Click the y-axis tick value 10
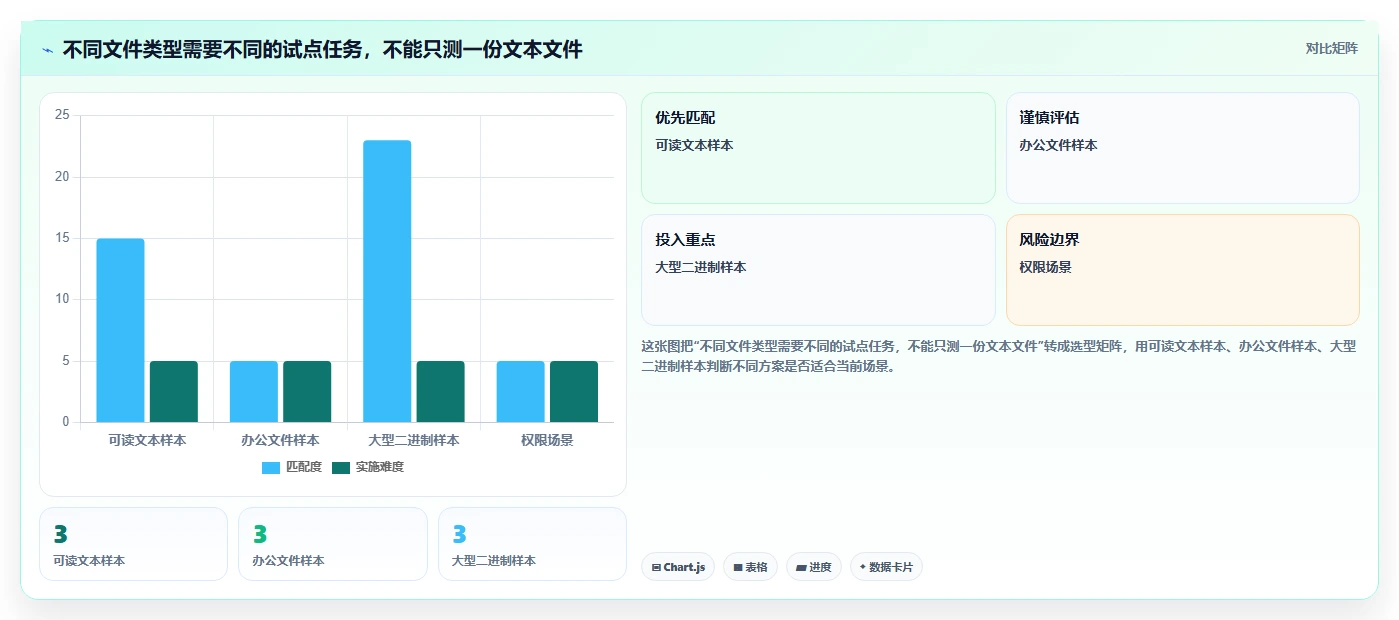The height and width of the screenshot is (620, 1399). (62, 299)
